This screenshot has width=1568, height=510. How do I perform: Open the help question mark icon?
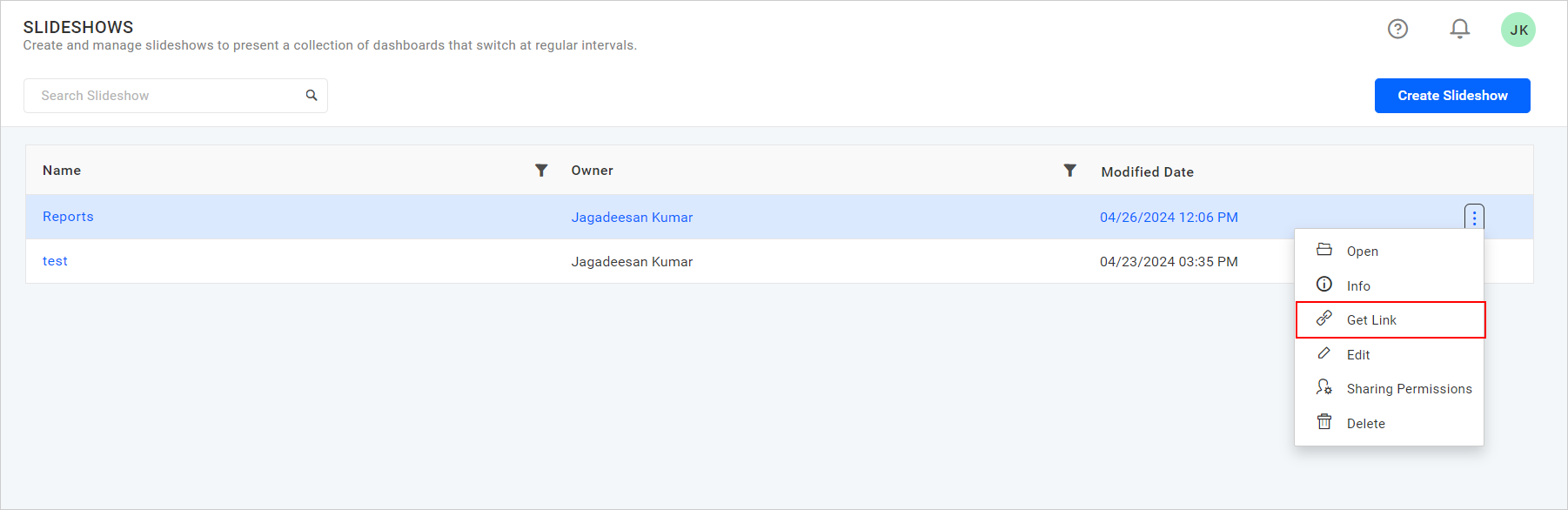click(x=1397, y=29)
